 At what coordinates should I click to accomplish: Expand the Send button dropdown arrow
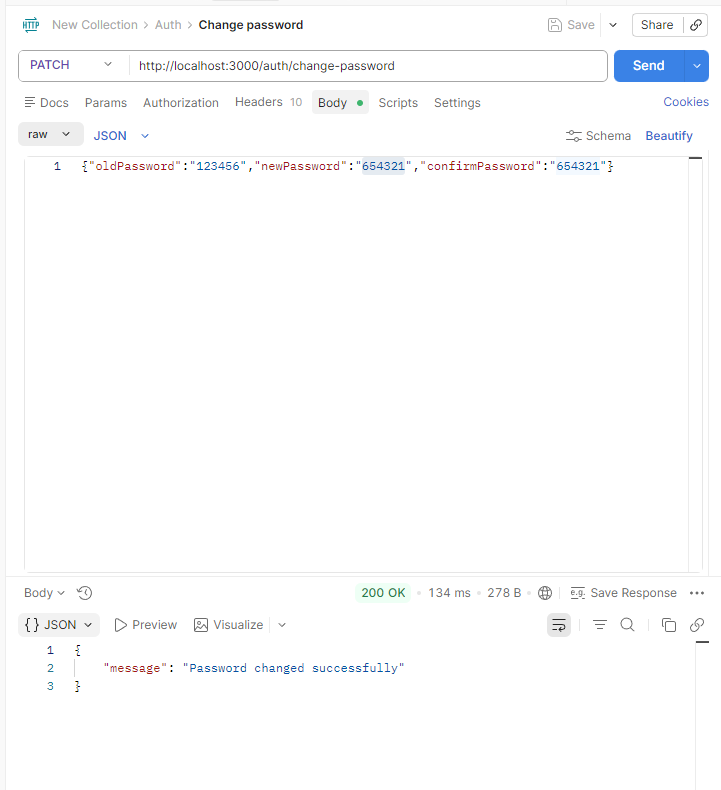[697, 66]
